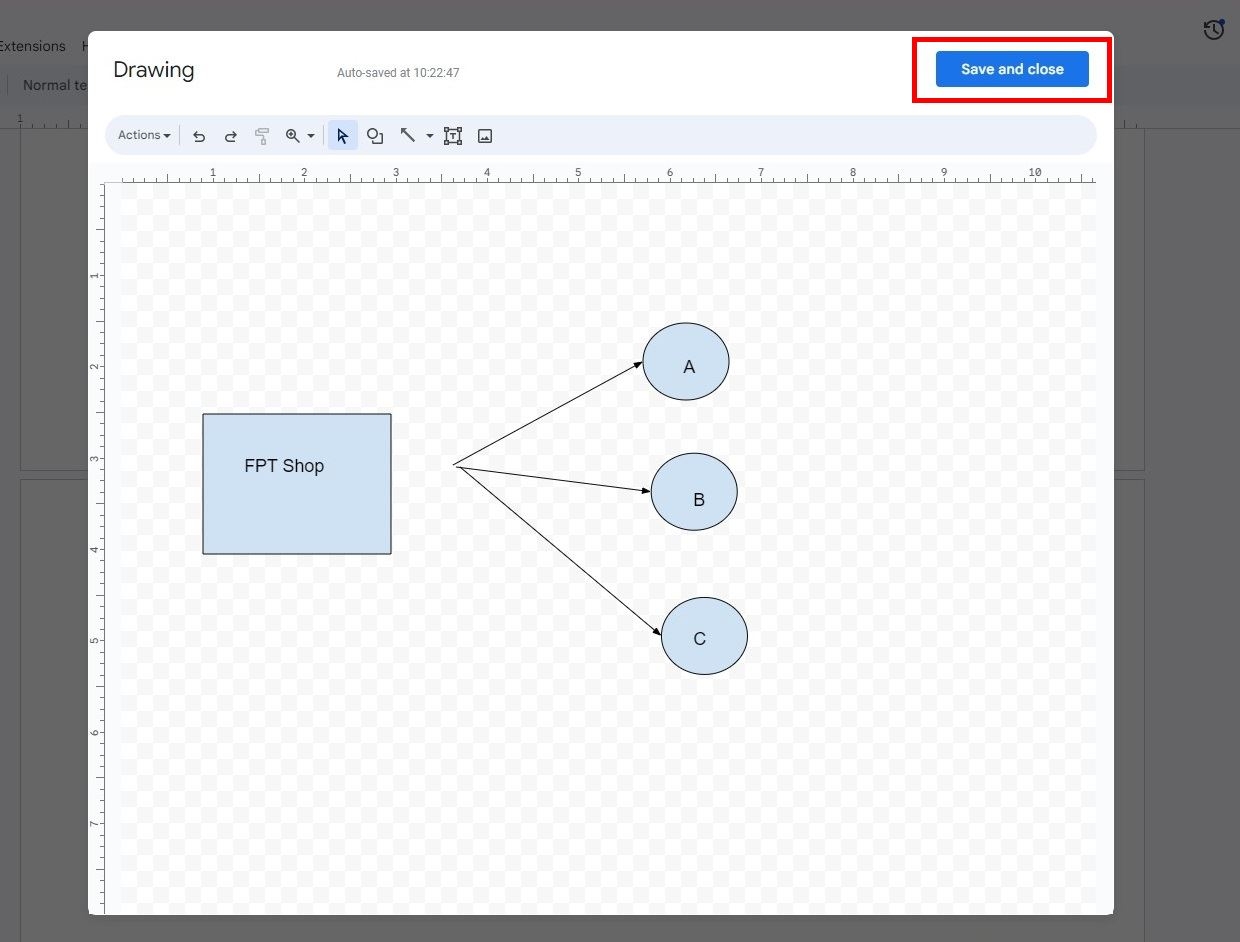
Task: Select circle C on the canvas
Action: point(704,636)
